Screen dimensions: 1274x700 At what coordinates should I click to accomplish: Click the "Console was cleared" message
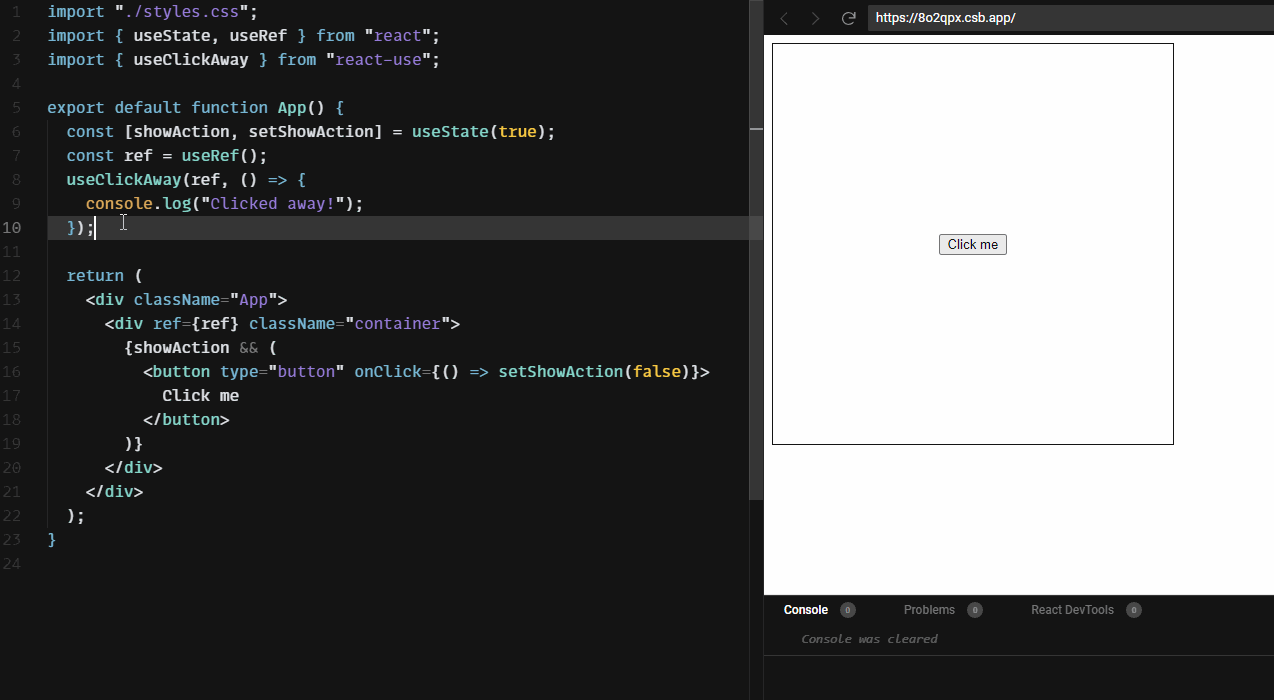point(868,638)
